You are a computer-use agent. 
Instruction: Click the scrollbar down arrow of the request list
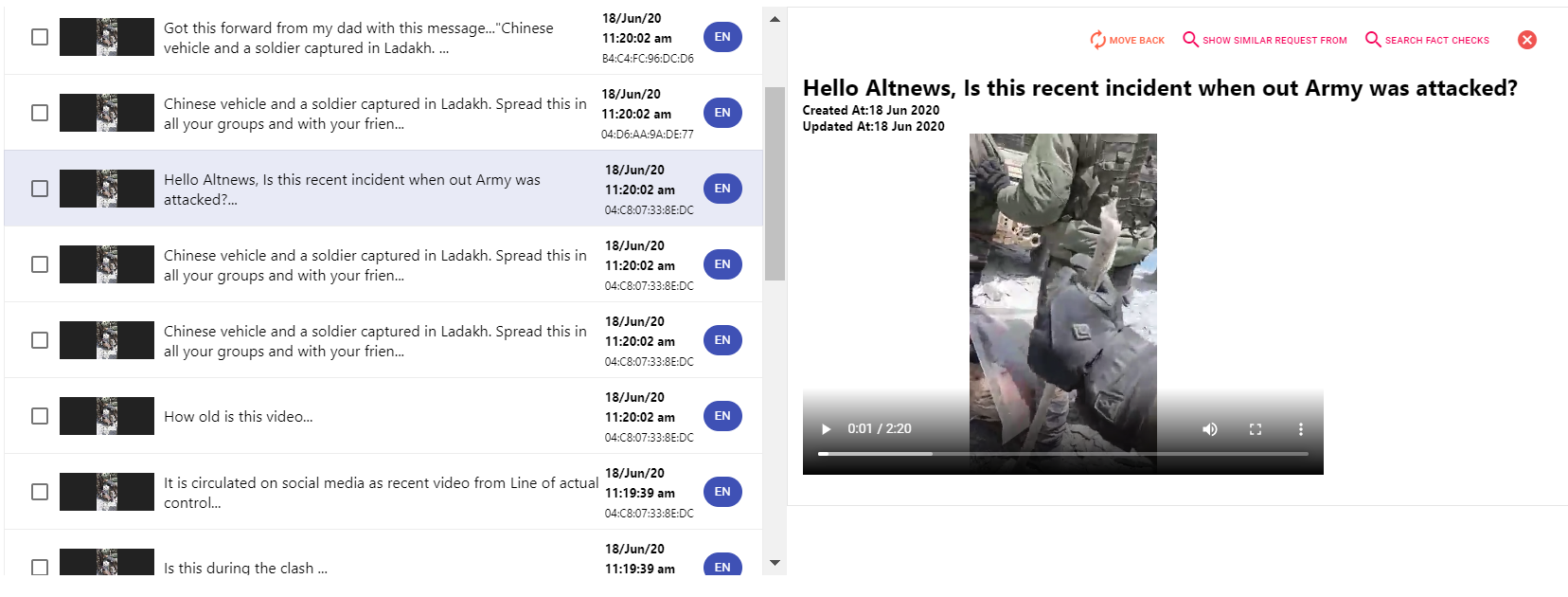click(x=775, y=563)
